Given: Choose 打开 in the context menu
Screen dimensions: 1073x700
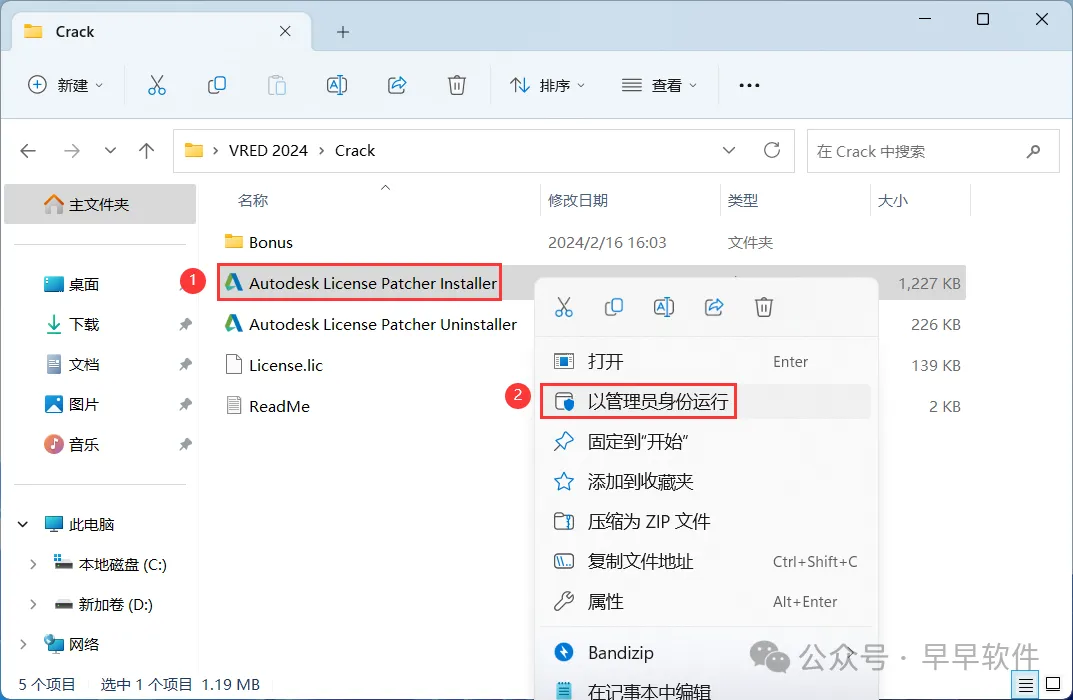Looking at the screenshot, I should click(706, 361).
